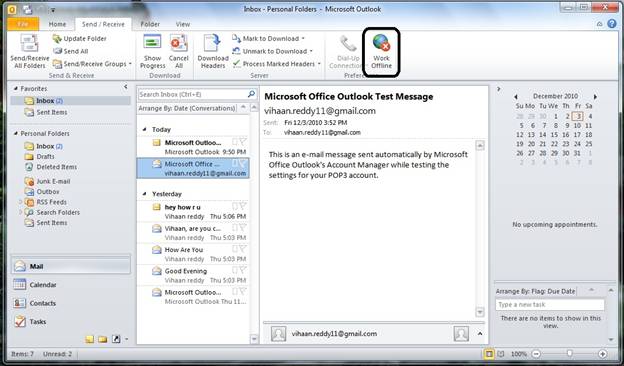Click Update Folder in ribbon
This screenshot has height=366, width=624.
(80, 39)
